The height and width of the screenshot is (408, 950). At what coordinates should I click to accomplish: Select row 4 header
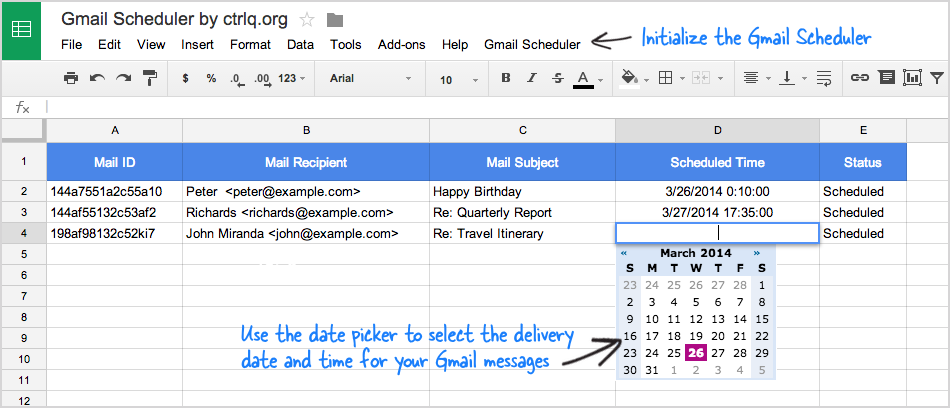[24, 233]
